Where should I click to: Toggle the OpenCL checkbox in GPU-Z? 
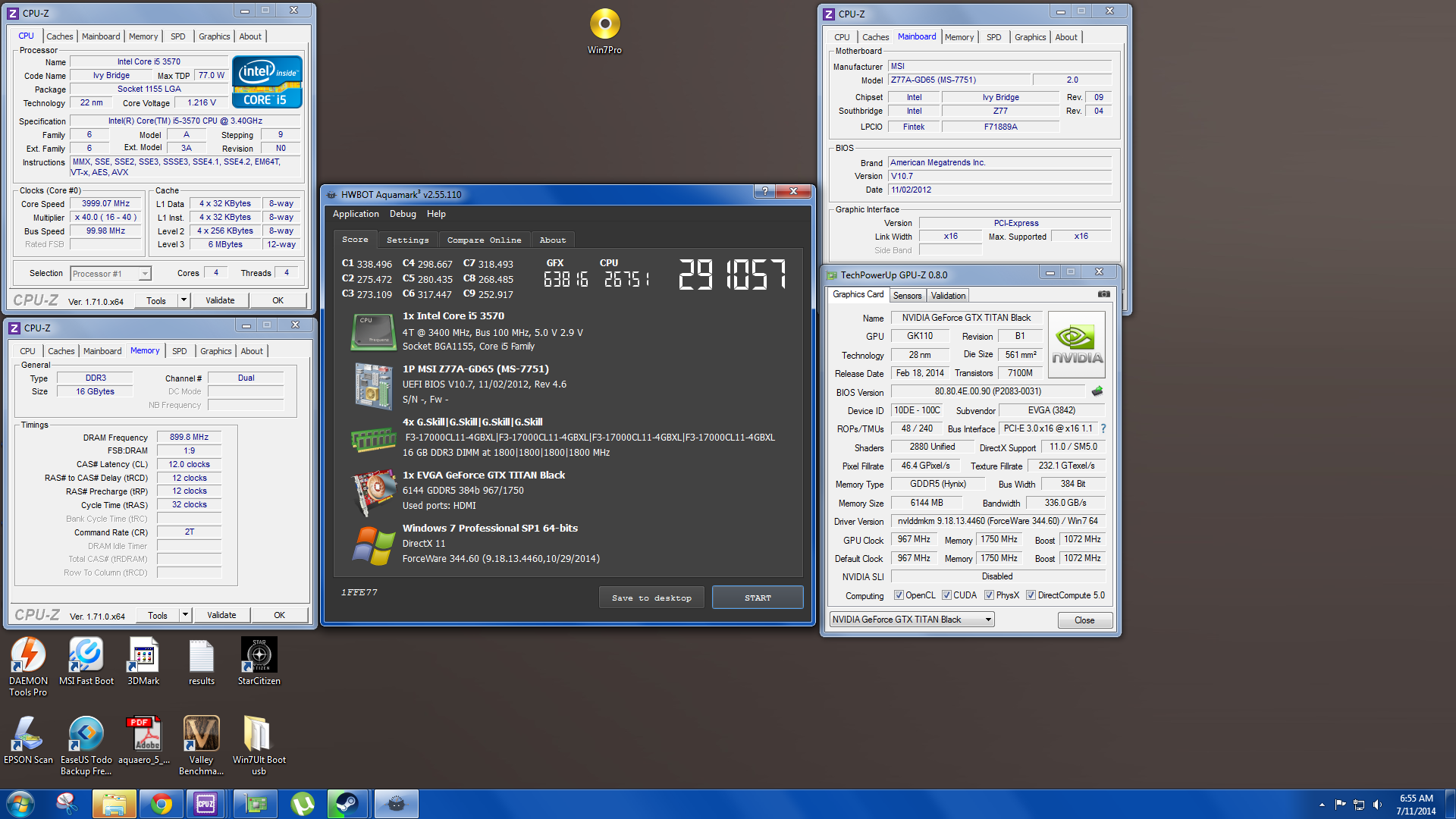(899, 595)
